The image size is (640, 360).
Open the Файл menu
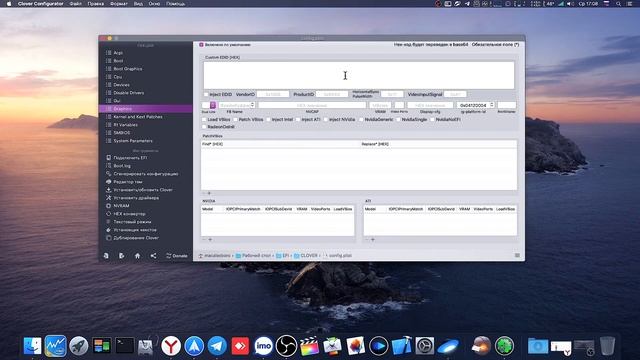(x=76, y=4)
